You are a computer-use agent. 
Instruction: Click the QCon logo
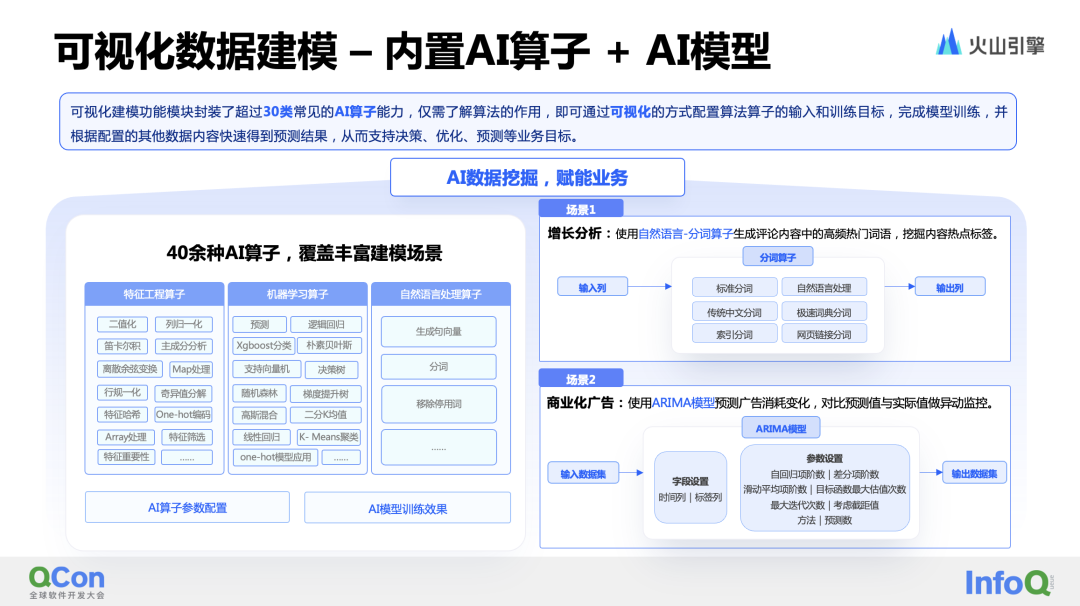[x=67, y=582]
